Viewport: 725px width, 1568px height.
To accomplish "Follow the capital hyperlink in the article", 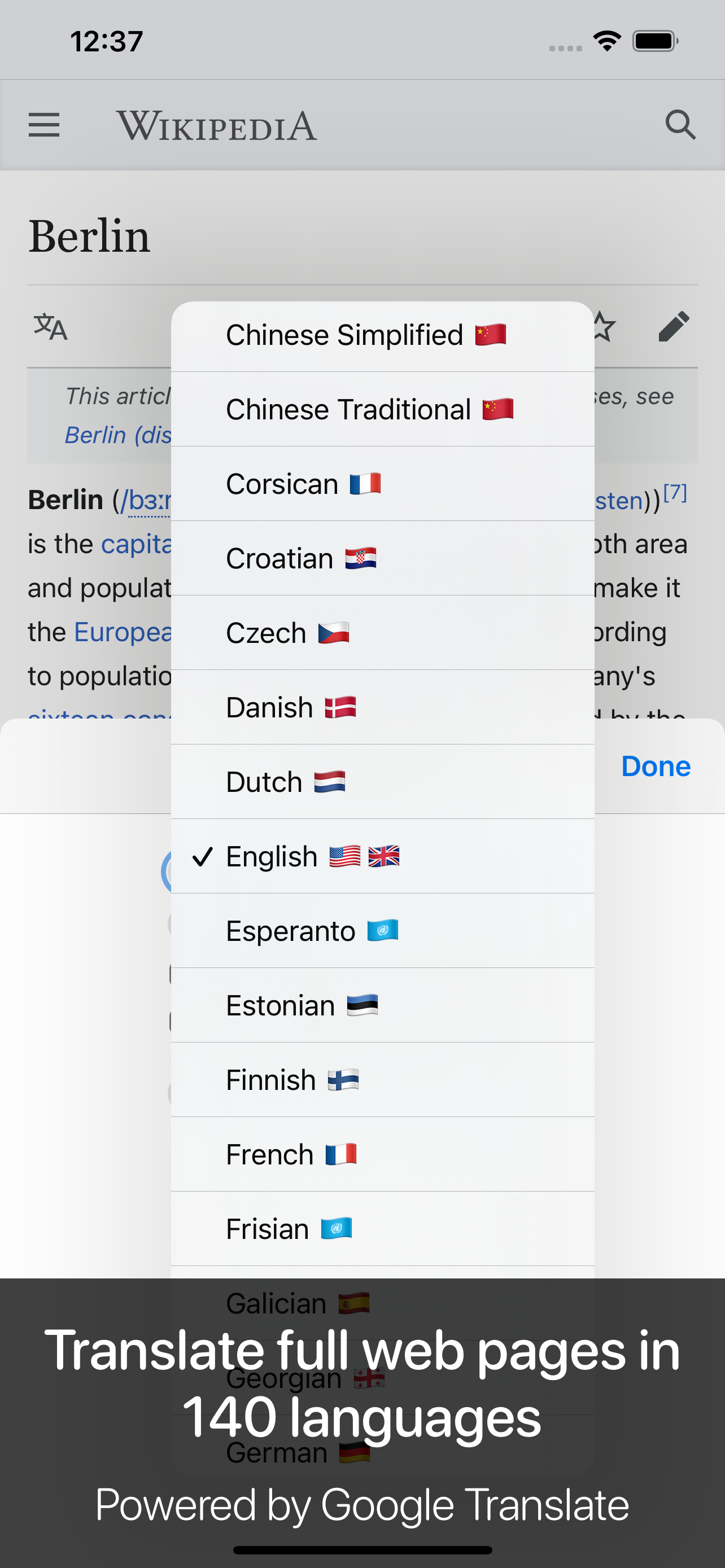I will tap(136, 543).
